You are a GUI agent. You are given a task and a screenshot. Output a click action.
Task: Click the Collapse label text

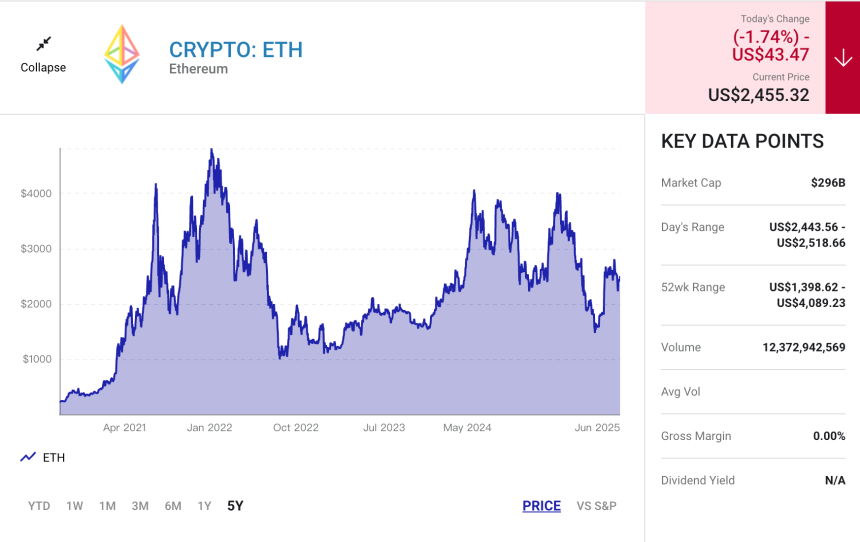(43, 67)
